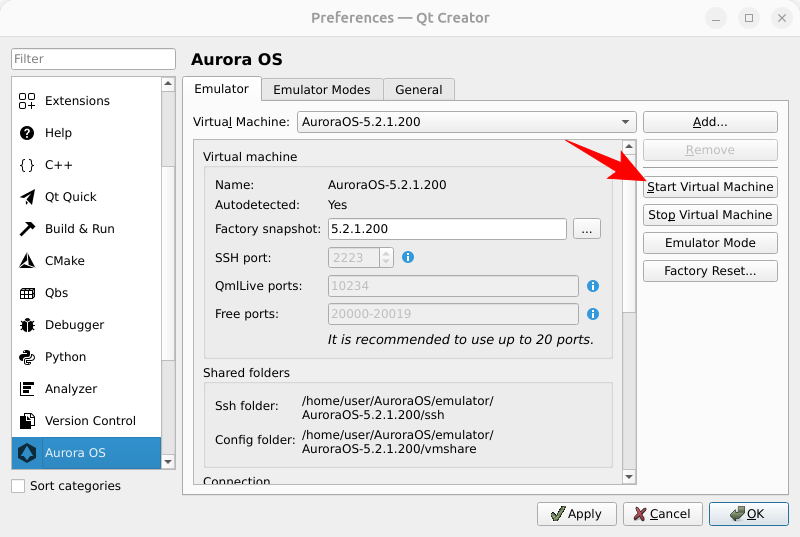
Task: Click the QmlLive ports field
Action: click(453, 286)
